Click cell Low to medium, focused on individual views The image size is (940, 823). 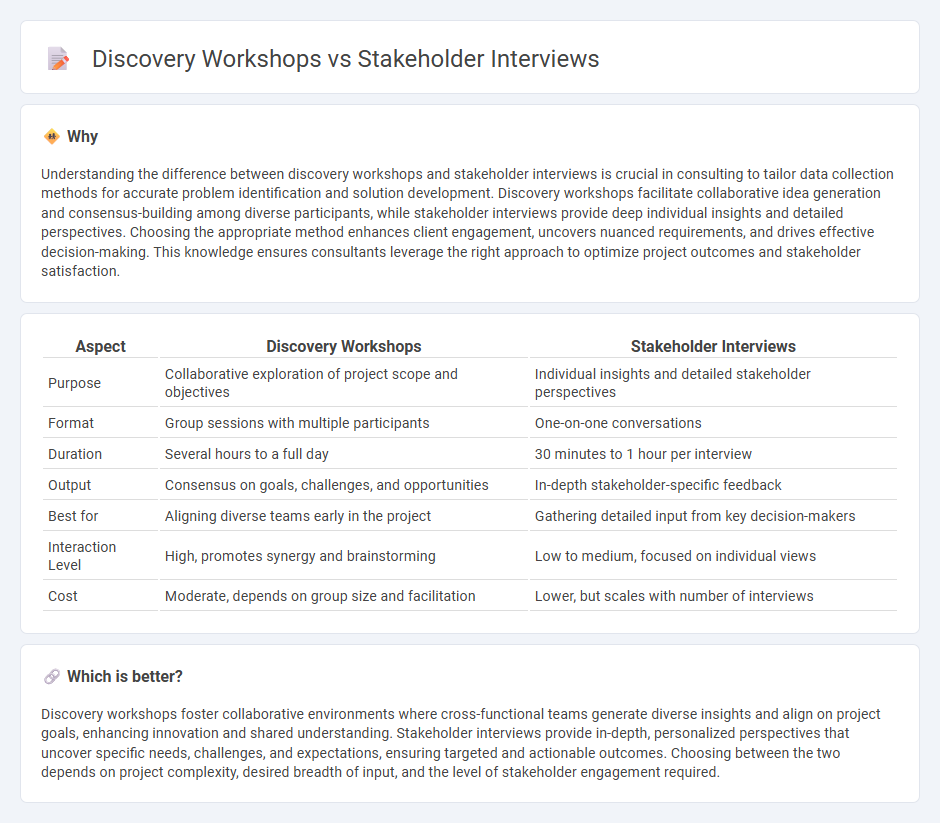713,556
